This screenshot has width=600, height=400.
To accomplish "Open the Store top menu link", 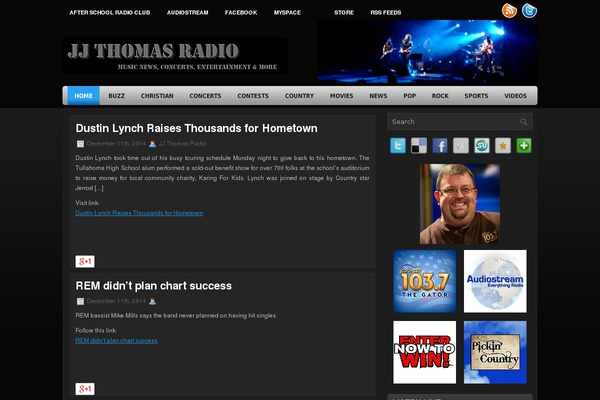I will click(x=344, y=13).
